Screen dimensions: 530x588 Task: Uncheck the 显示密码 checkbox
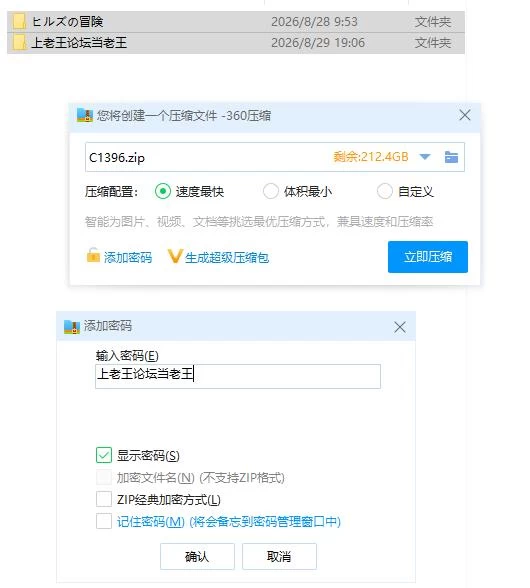click(104, 455)
